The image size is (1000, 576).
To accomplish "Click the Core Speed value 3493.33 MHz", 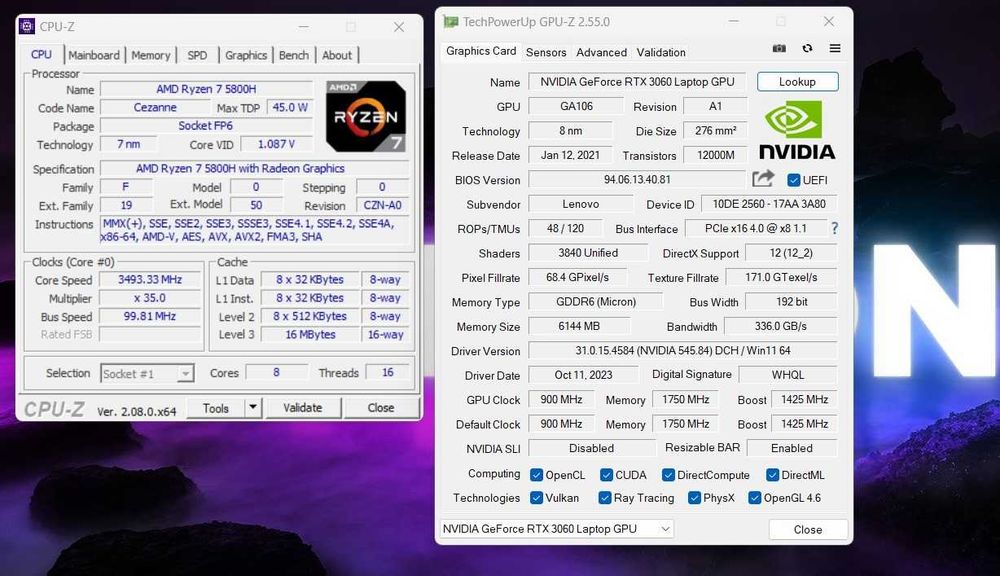I will [x=150, y=279].
